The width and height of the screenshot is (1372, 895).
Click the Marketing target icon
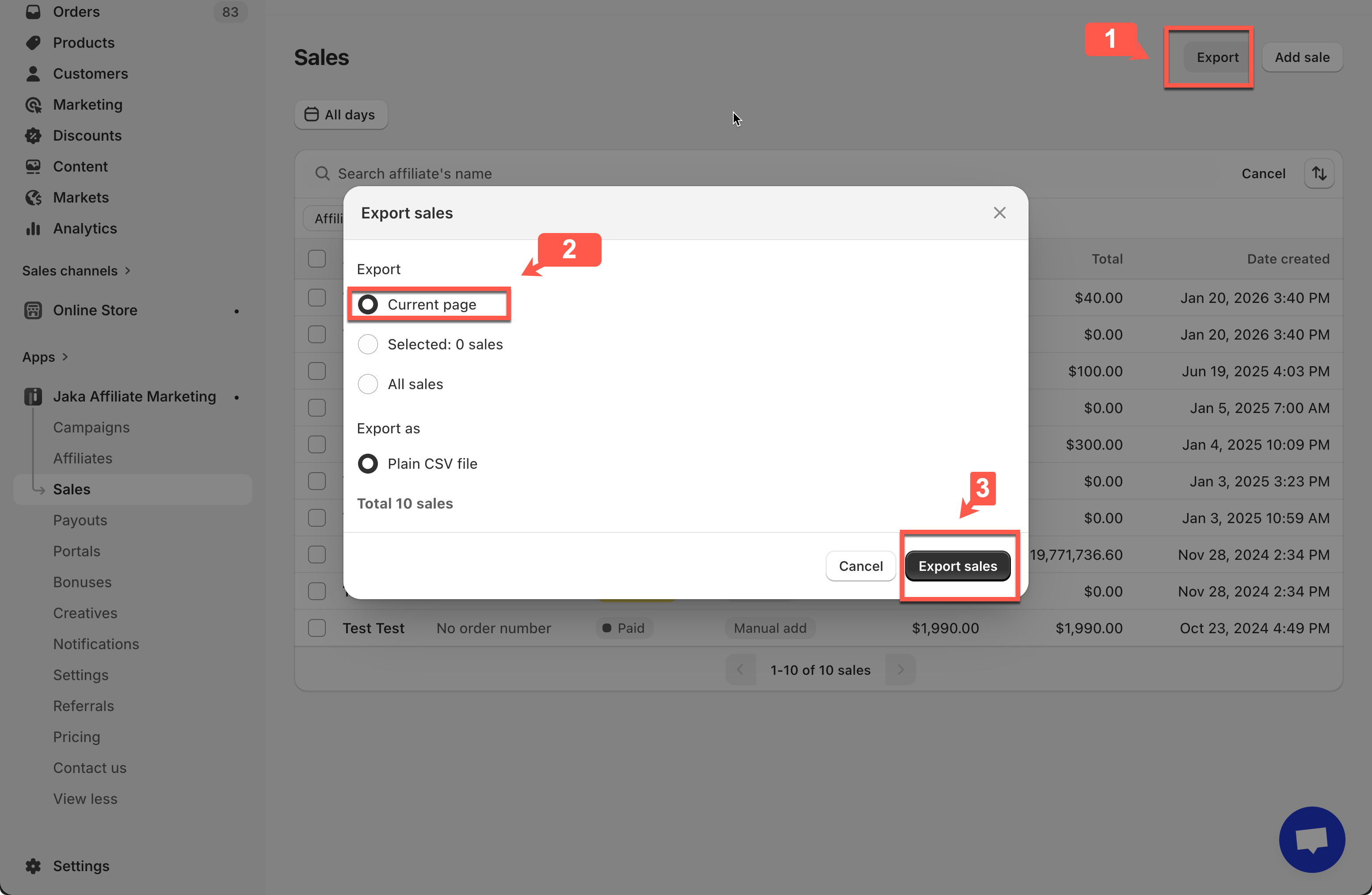coord(33,104)
